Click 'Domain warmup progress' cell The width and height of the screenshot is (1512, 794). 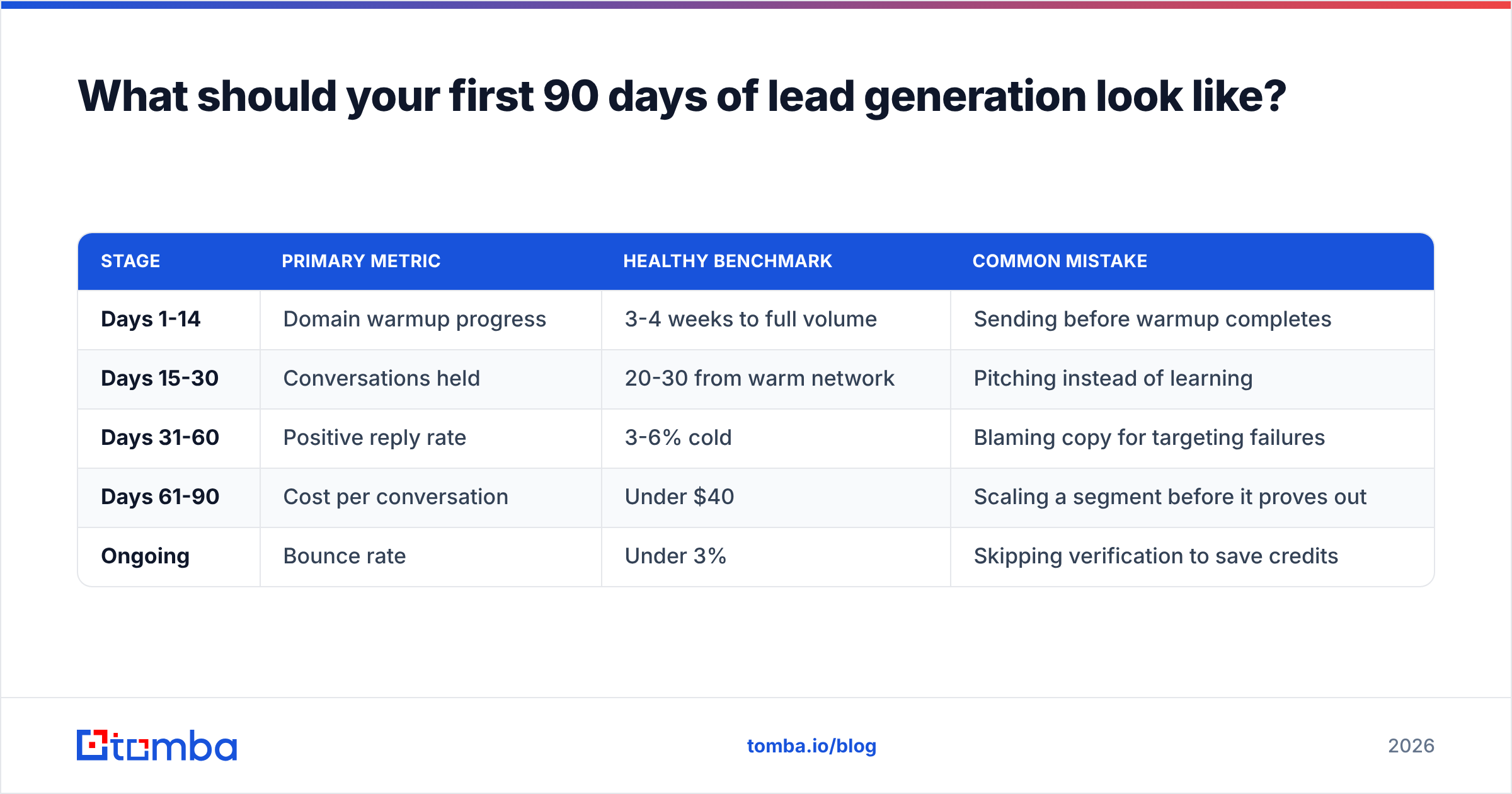click(x=431, y=319)
